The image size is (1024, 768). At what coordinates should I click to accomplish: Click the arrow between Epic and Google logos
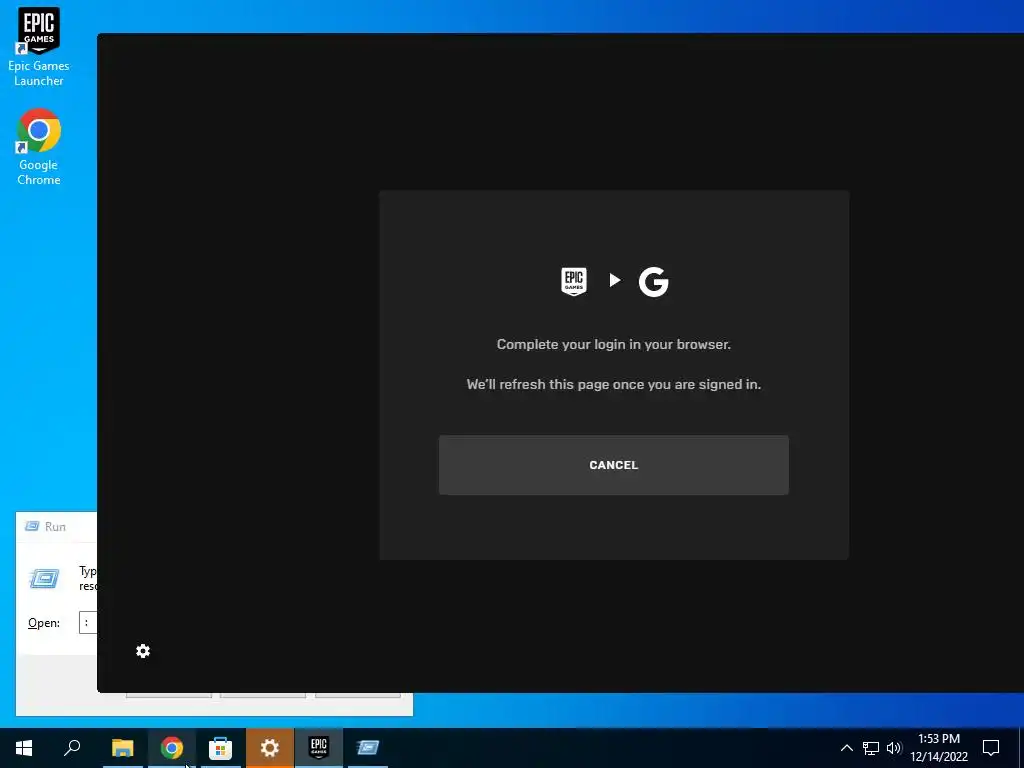pyautogui.click(x=615, y=280)
